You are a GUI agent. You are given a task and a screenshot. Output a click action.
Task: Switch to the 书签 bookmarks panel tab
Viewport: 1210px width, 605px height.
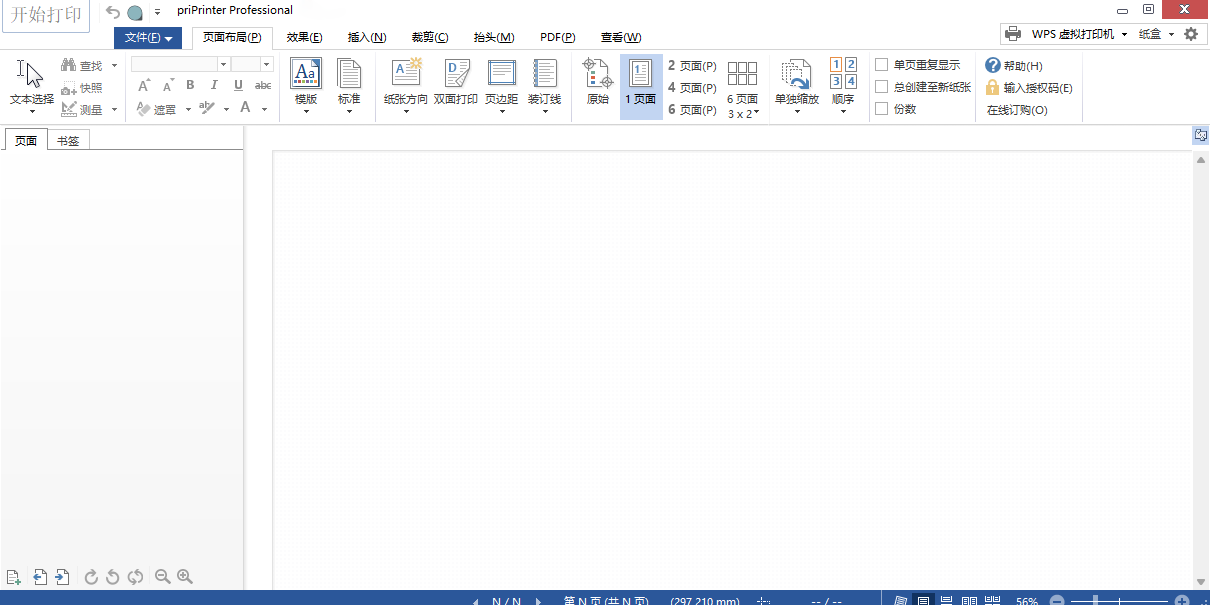coord(68,141)
